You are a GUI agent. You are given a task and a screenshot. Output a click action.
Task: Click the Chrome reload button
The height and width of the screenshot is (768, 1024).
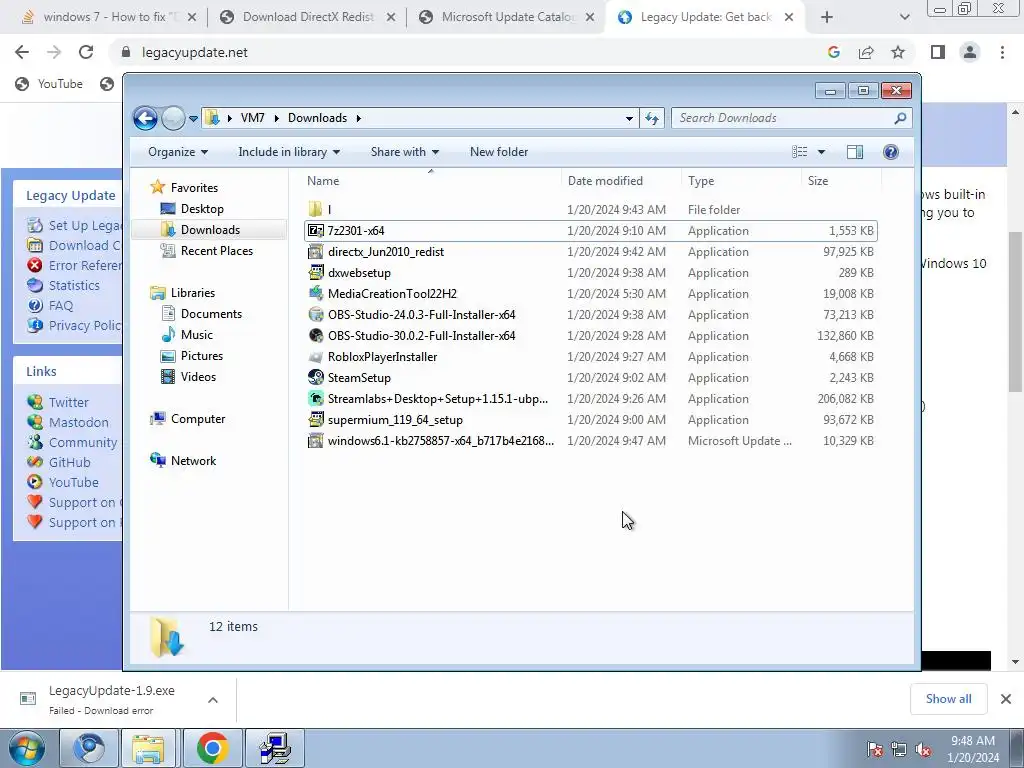click(86, 52)
